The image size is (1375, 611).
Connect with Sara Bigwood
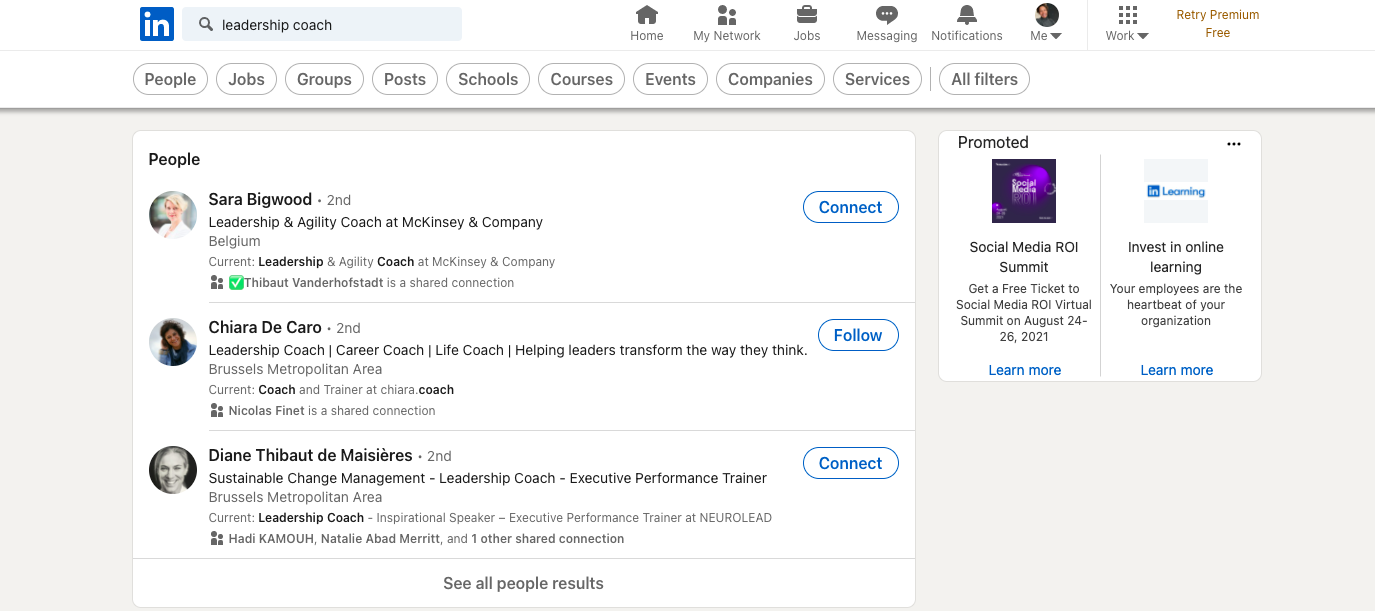850,207
